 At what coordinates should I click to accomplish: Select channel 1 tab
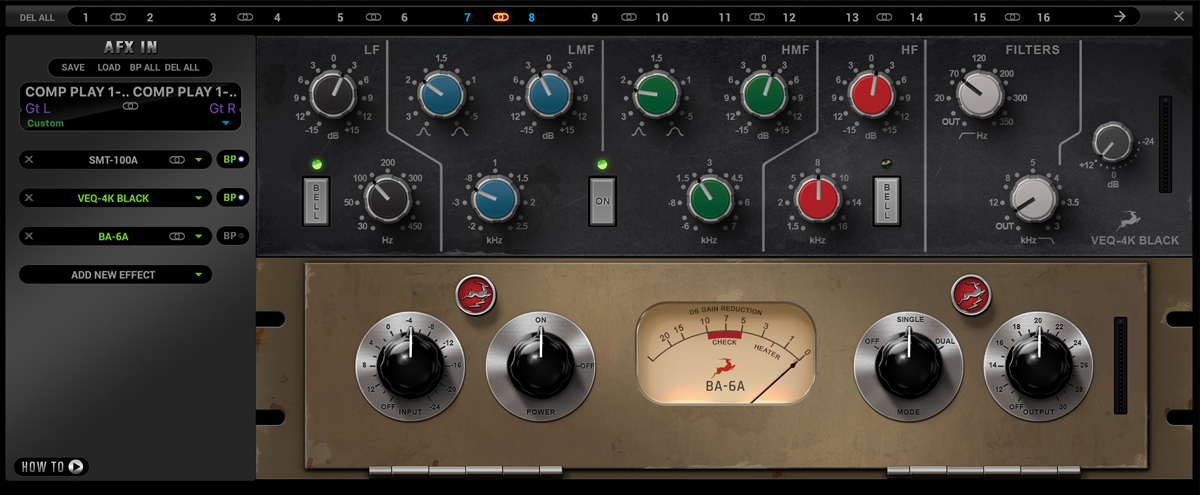tap(86, 17)
